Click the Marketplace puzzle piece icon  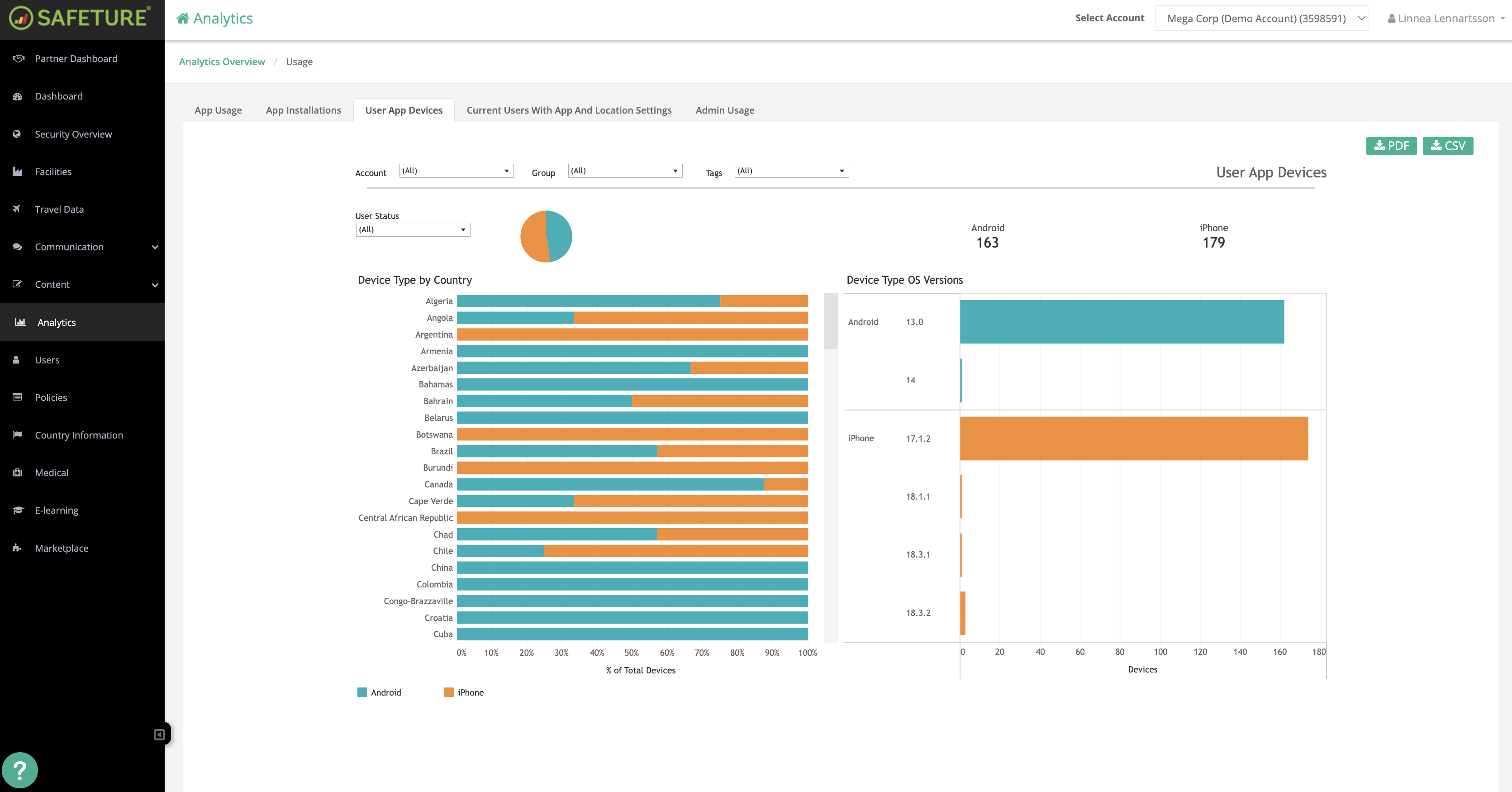17,548
